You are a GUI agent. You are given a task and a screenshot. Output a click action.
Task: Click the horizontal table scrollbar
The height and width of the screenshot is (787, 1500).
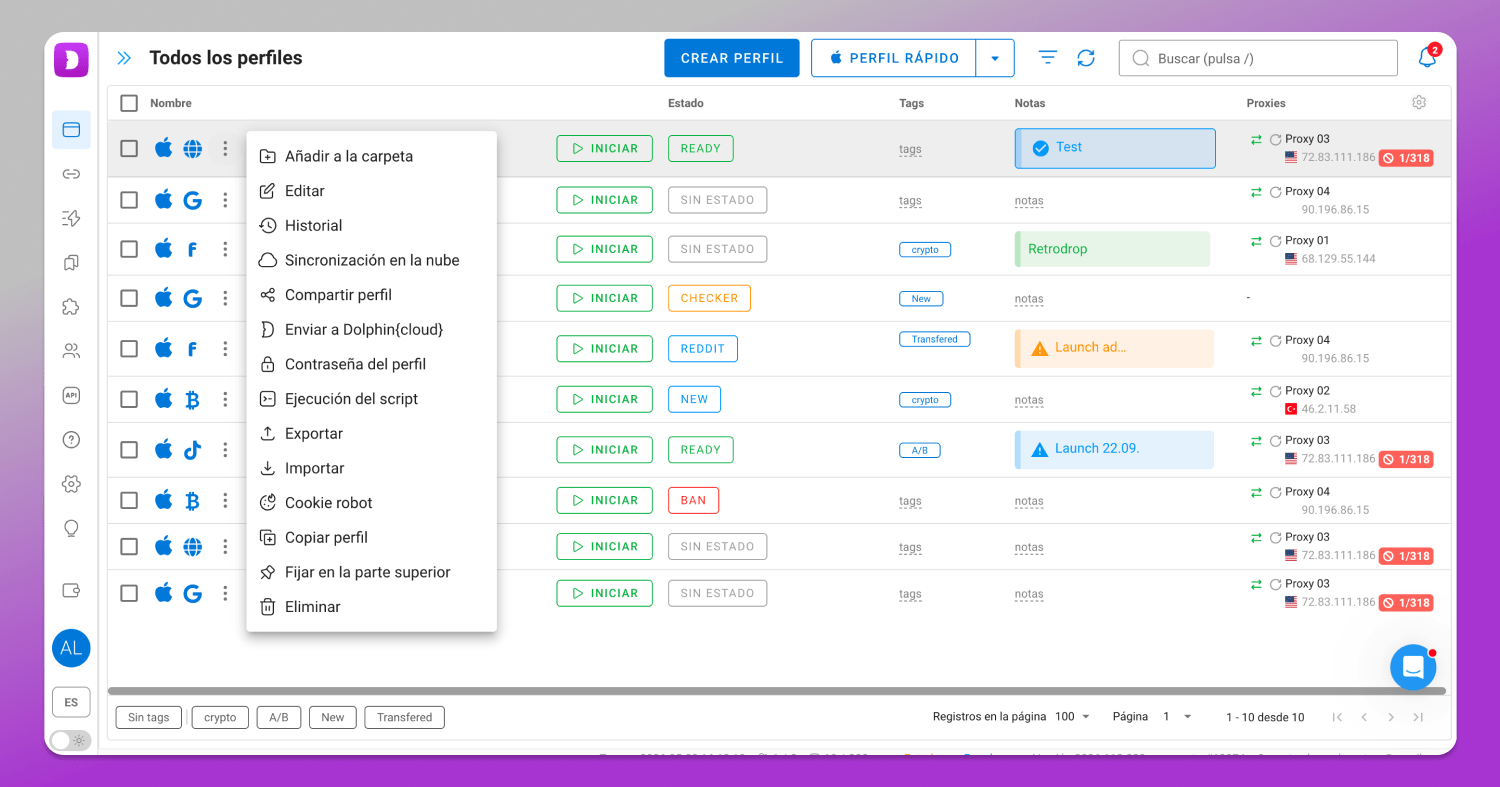(x=777, y=691)
